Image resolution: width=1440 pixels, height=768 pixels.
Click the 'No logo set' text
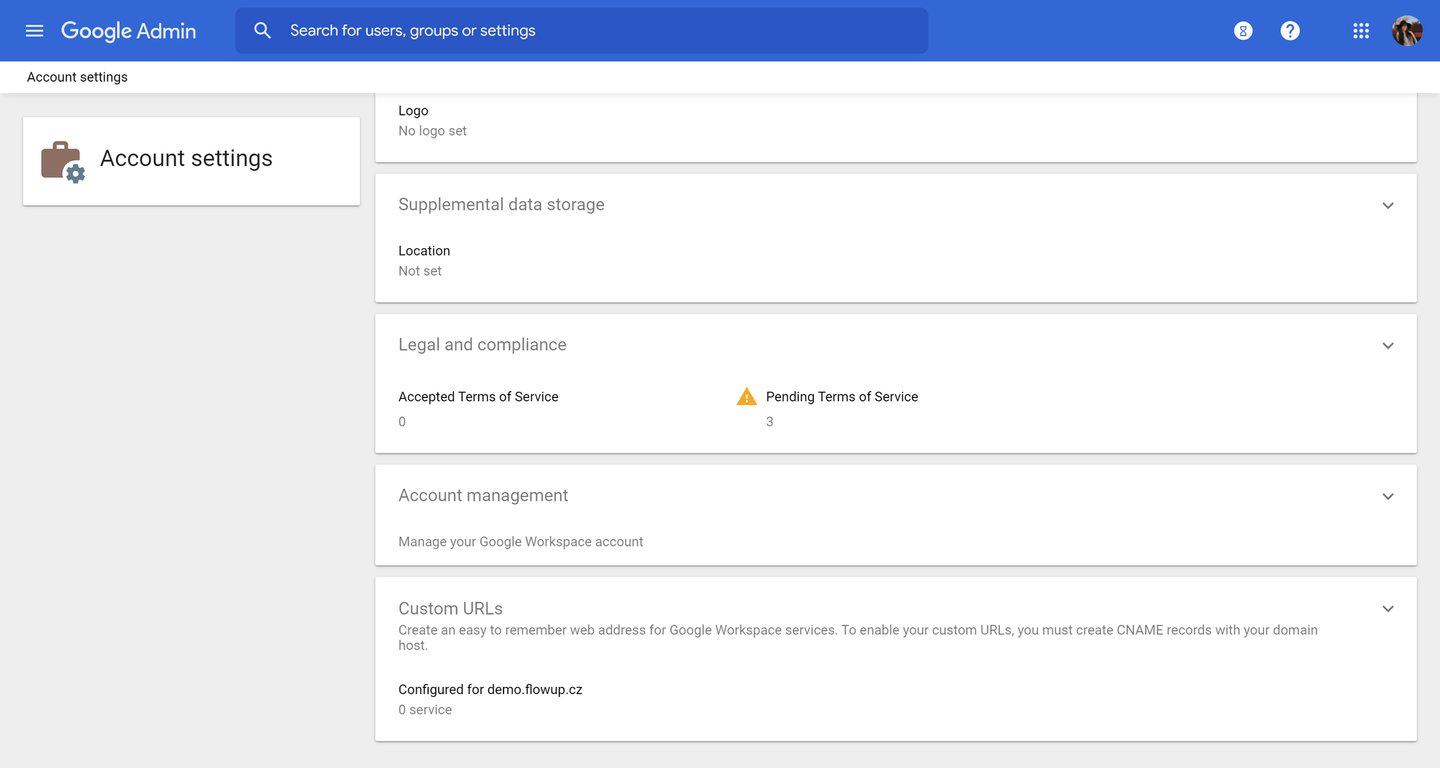(x=432, y=131)
